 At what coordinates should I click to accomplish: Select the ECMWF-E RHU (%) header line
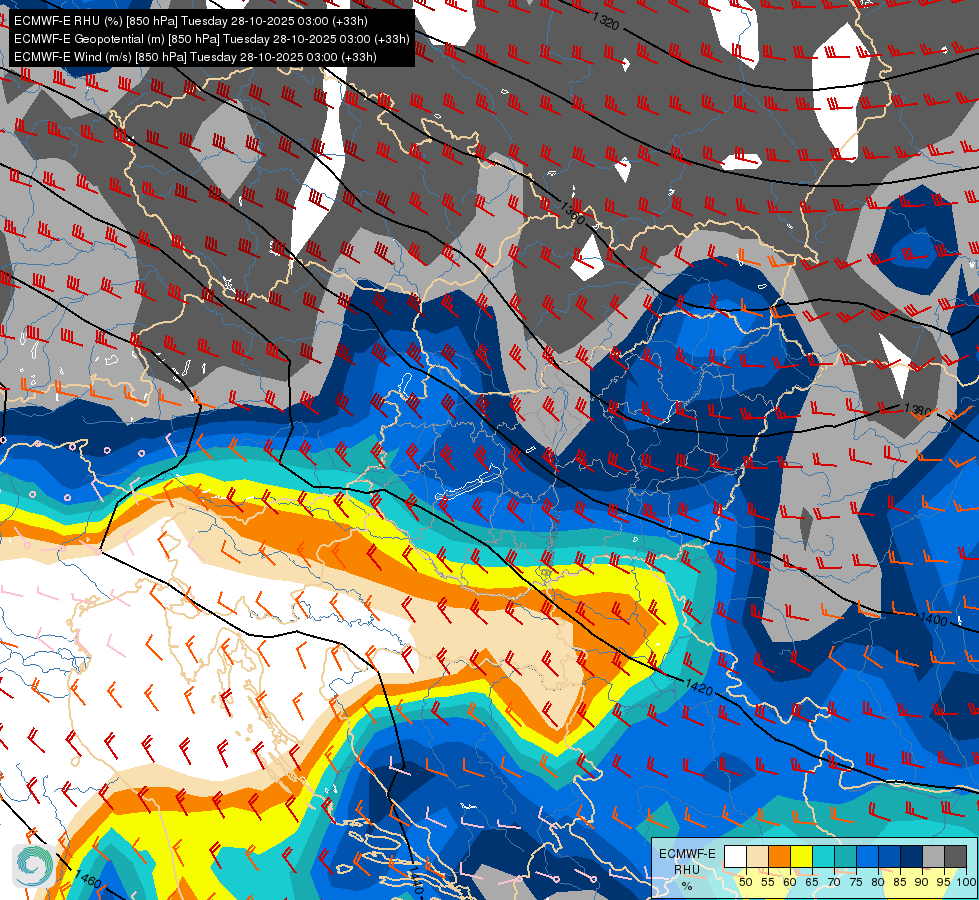[190, 21]
